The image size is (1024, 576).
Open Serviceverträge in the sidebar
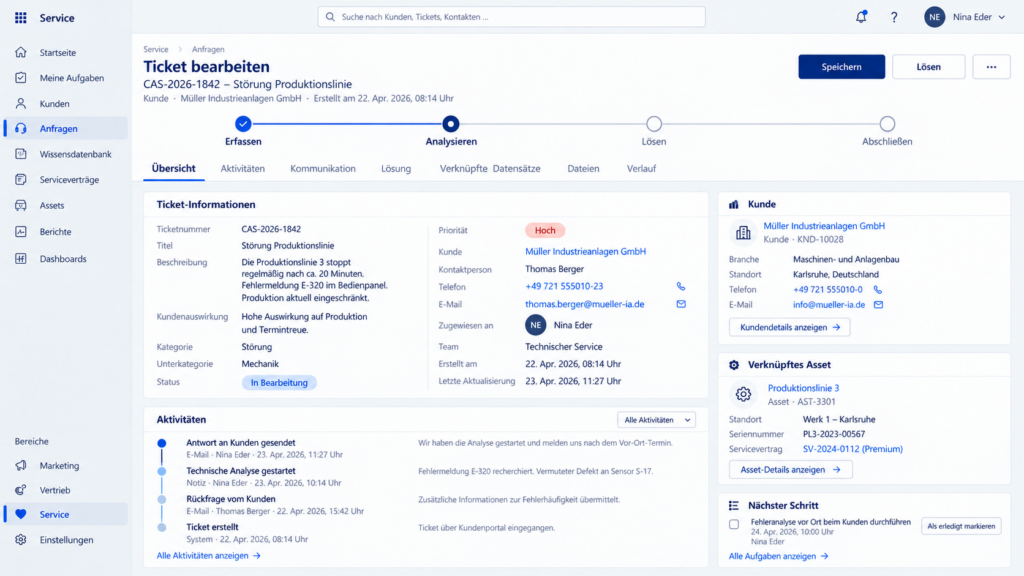(65, 180)
